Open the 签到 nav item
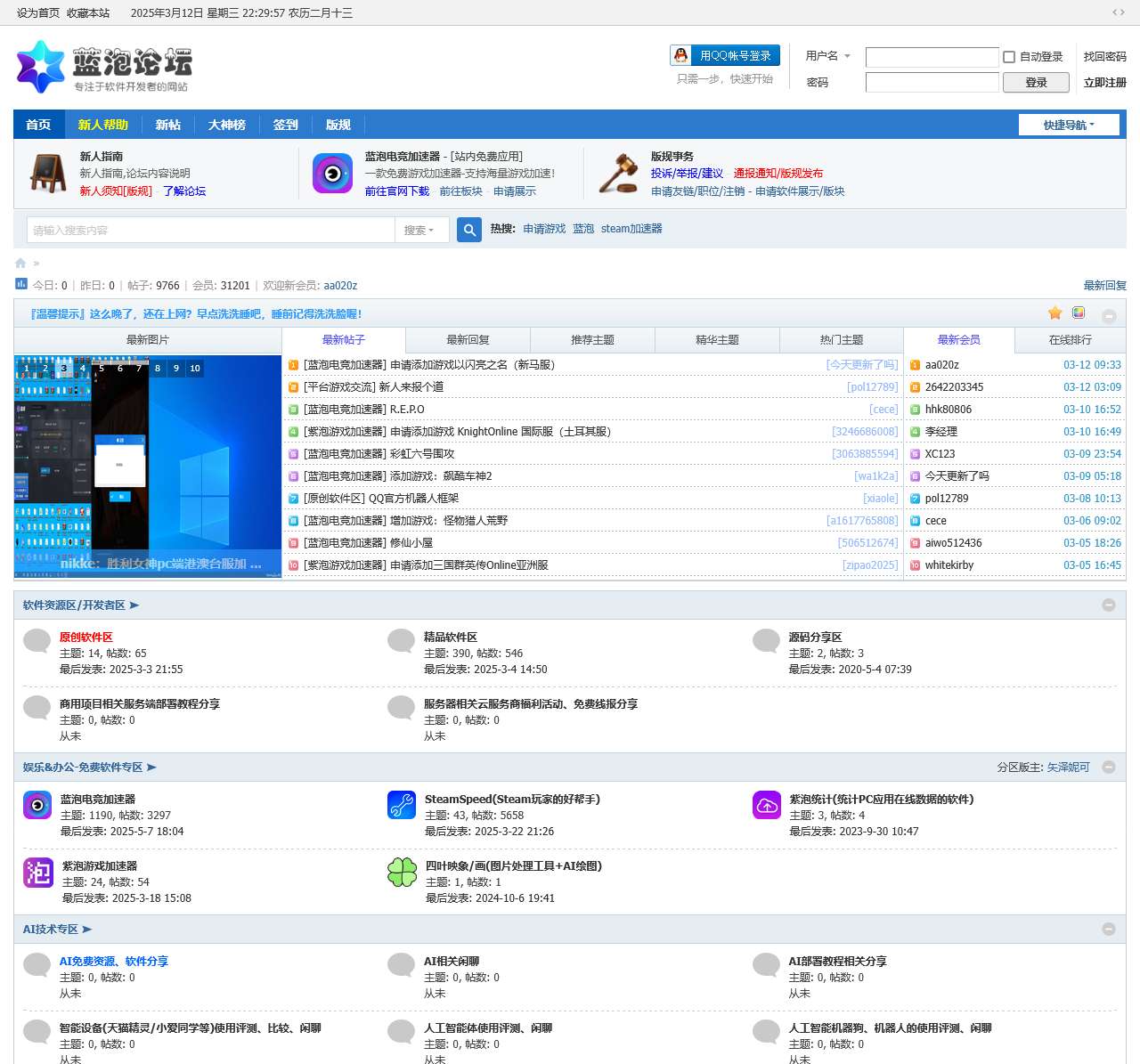Viewport: 1140px width, 1064px height. 285,125
